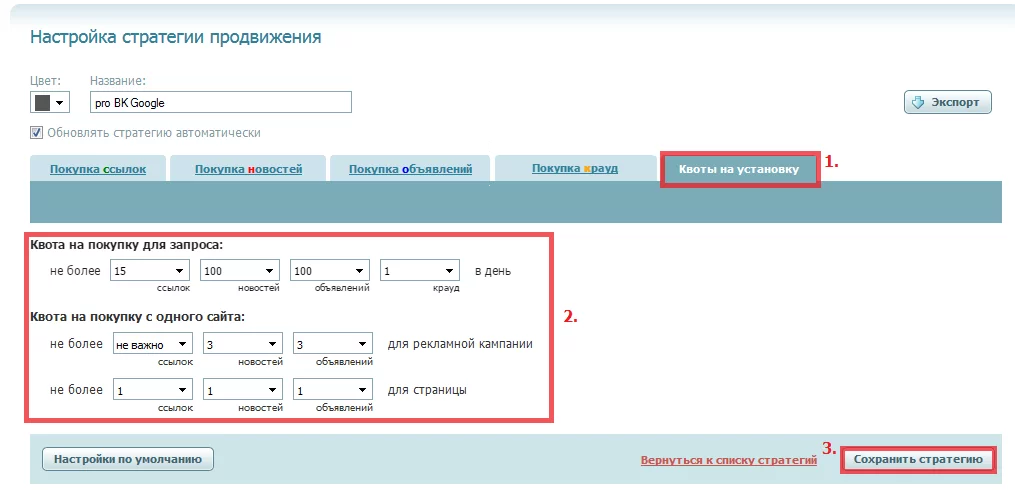
Task: Toggle "Обновлять стратегию автоматически" checkbox
Action: [36, 133]
